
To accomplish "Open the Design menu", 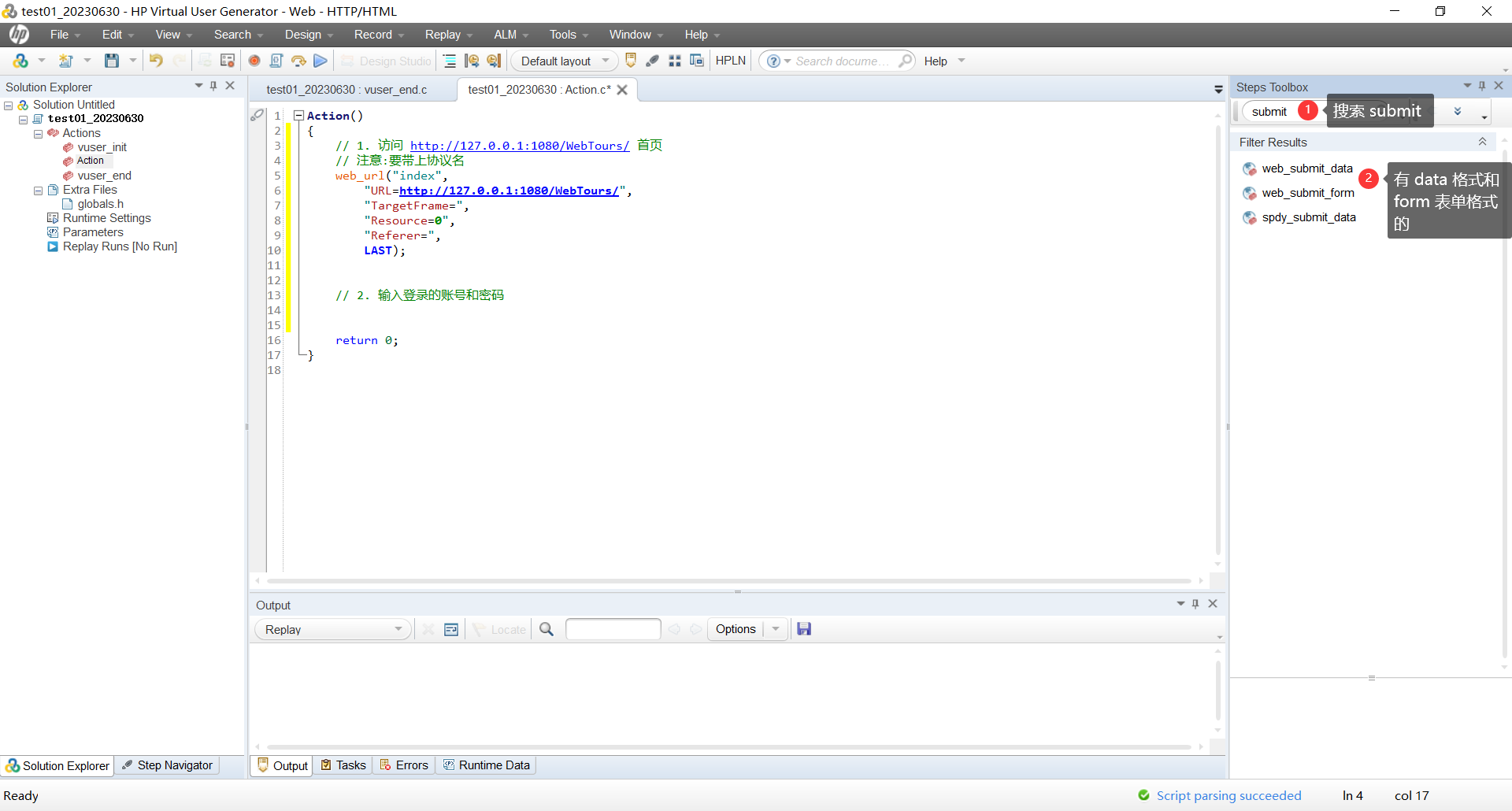I will click(309, 35).
